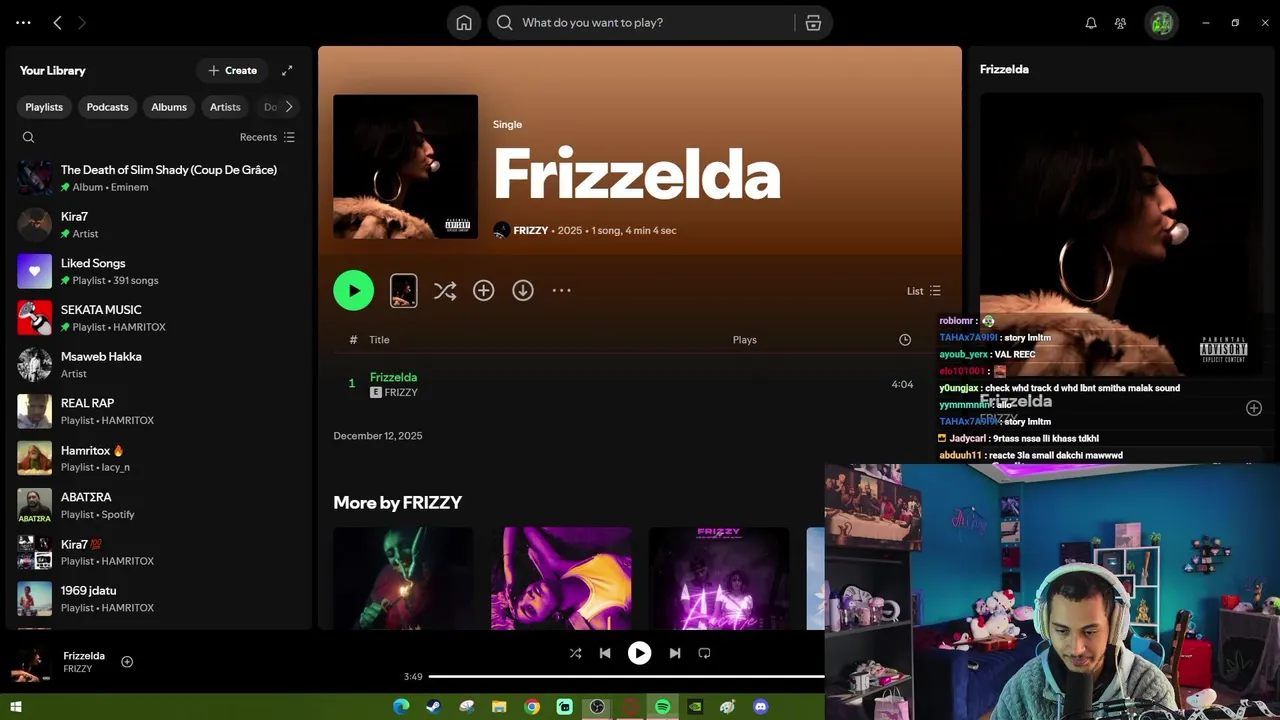
Task: Go to Spotify Home
Action: pos(464,23)
